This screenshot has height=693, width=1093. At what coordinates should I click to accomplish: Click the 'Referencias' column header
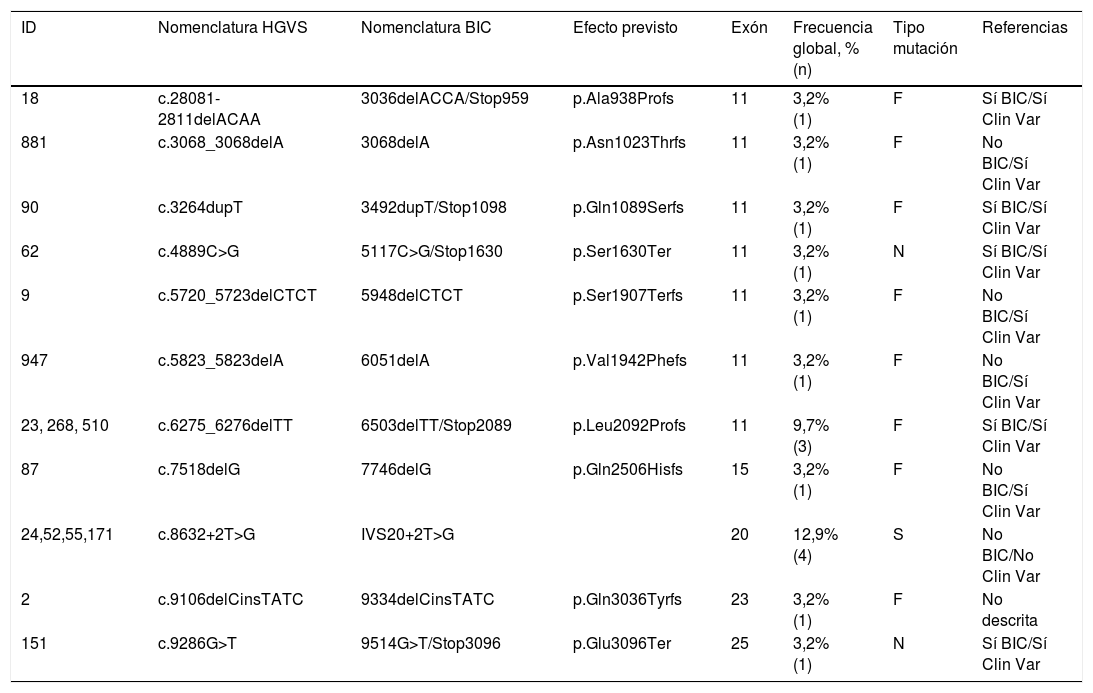point(1024,28)
